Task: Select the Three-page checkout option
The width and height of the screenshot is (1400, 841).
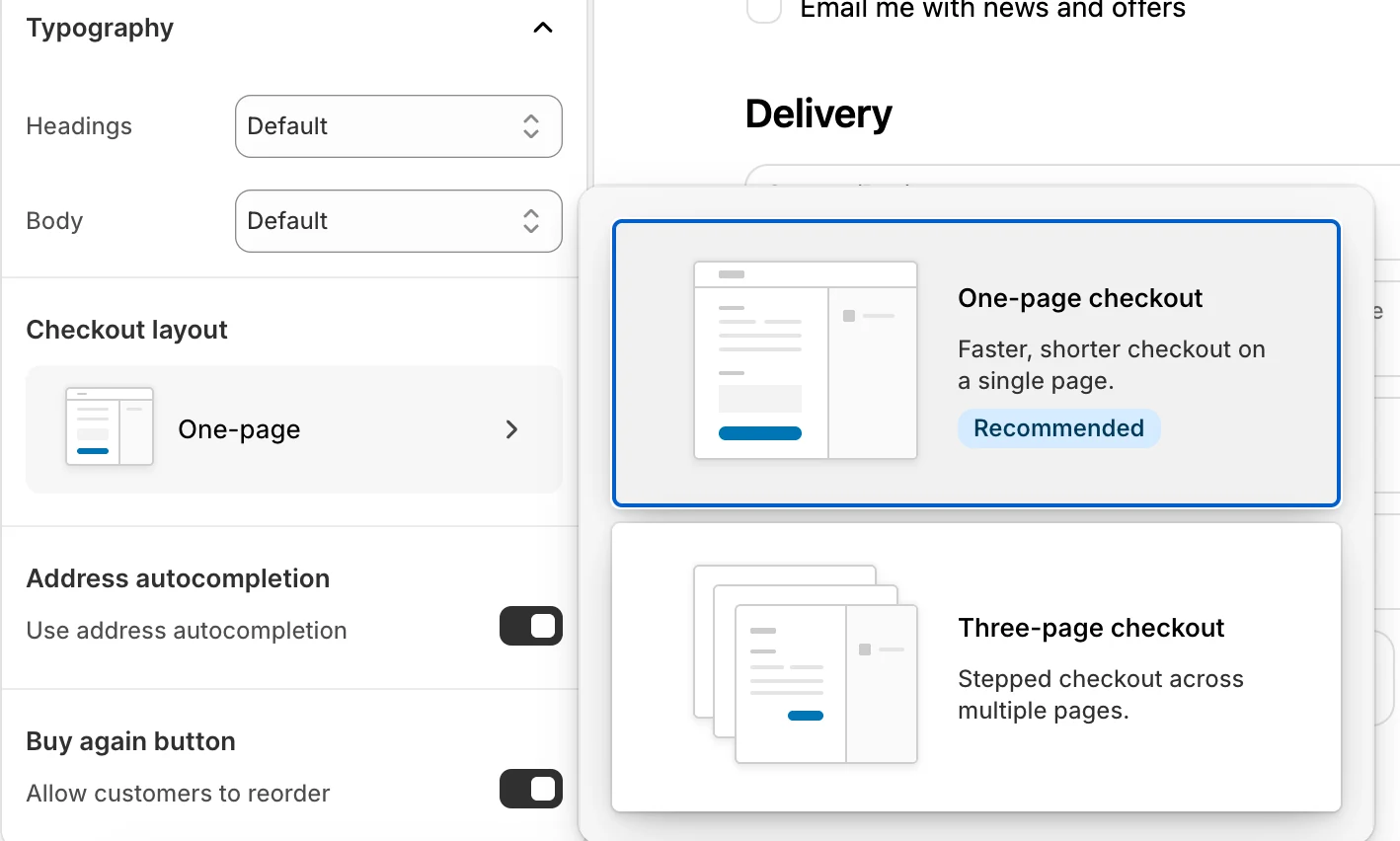Action: (976, 667)
